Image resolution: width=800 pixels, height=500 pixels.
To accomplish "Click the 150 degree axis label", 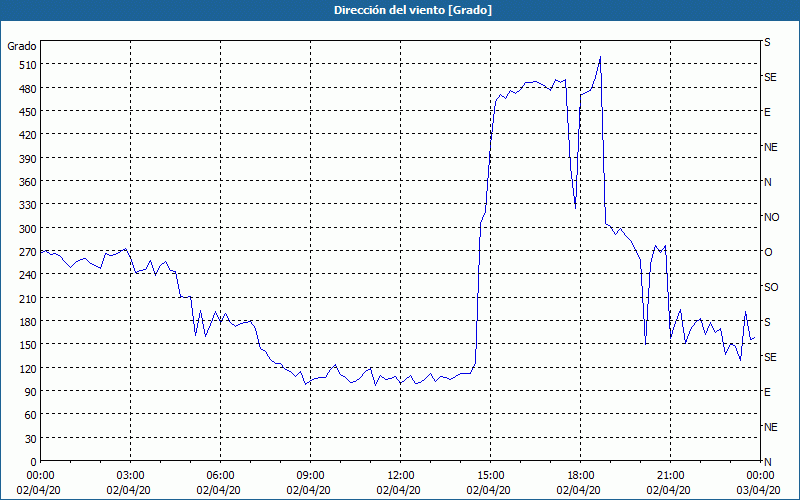I will click(28, 345).
